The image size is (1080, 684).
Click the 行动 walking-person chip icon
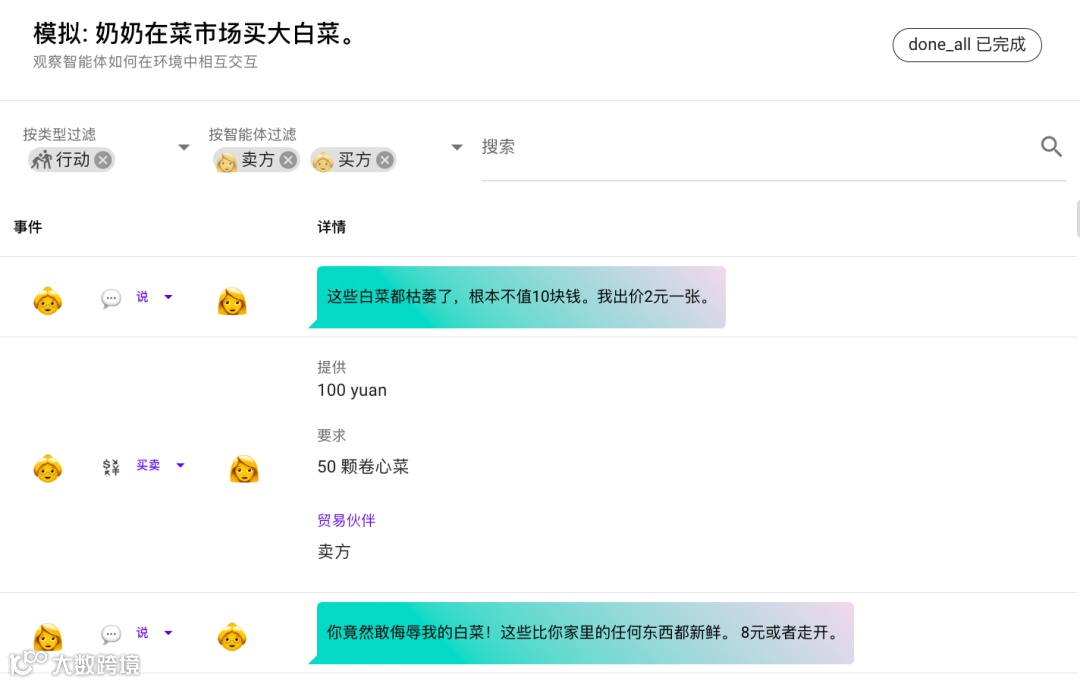click(41, 160)
